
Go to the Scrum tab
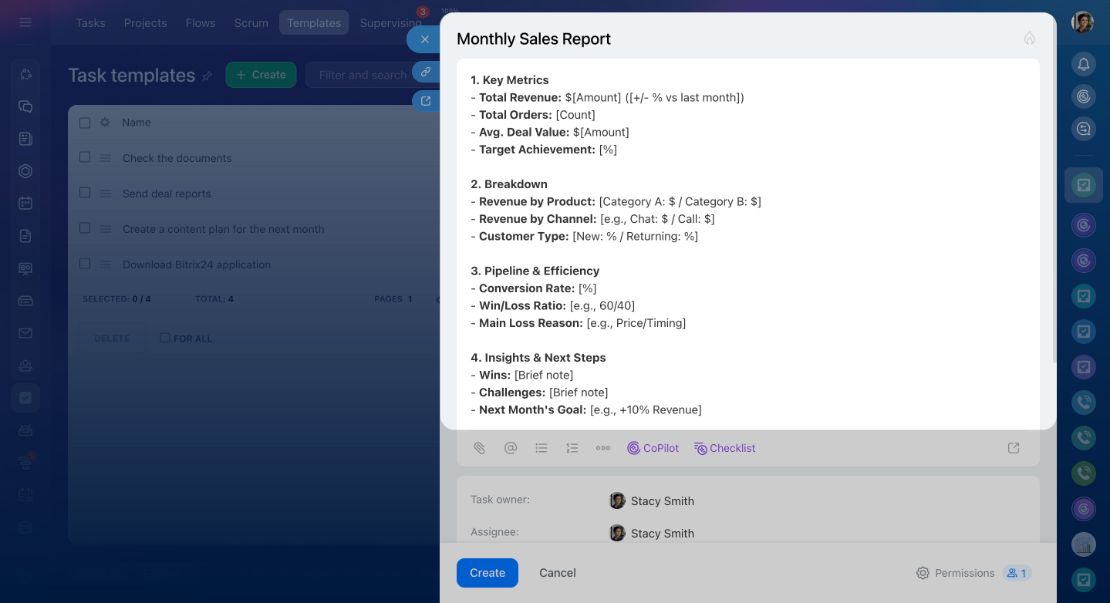point(251,23)
